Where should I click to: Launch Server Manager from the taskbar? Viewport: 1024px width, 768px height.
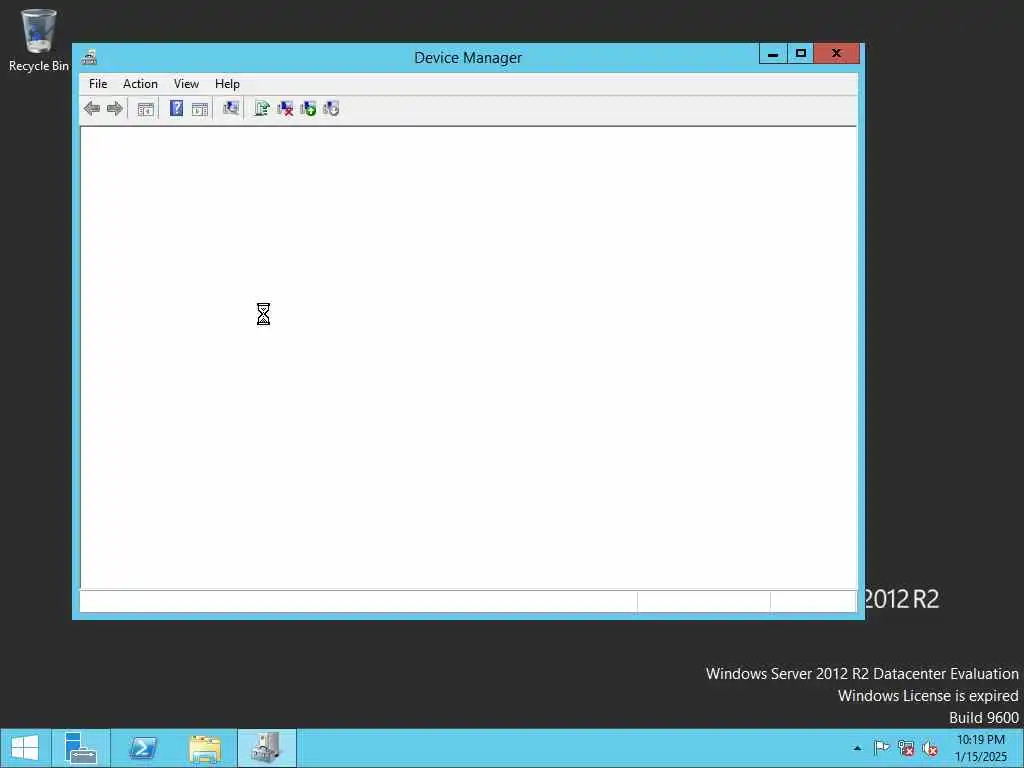[x=81, y=748]
